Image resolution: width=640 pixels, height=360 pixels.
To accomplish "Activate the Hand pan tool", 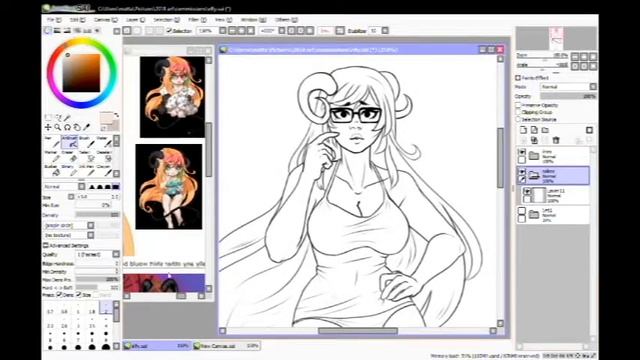I will pos(77,127).
